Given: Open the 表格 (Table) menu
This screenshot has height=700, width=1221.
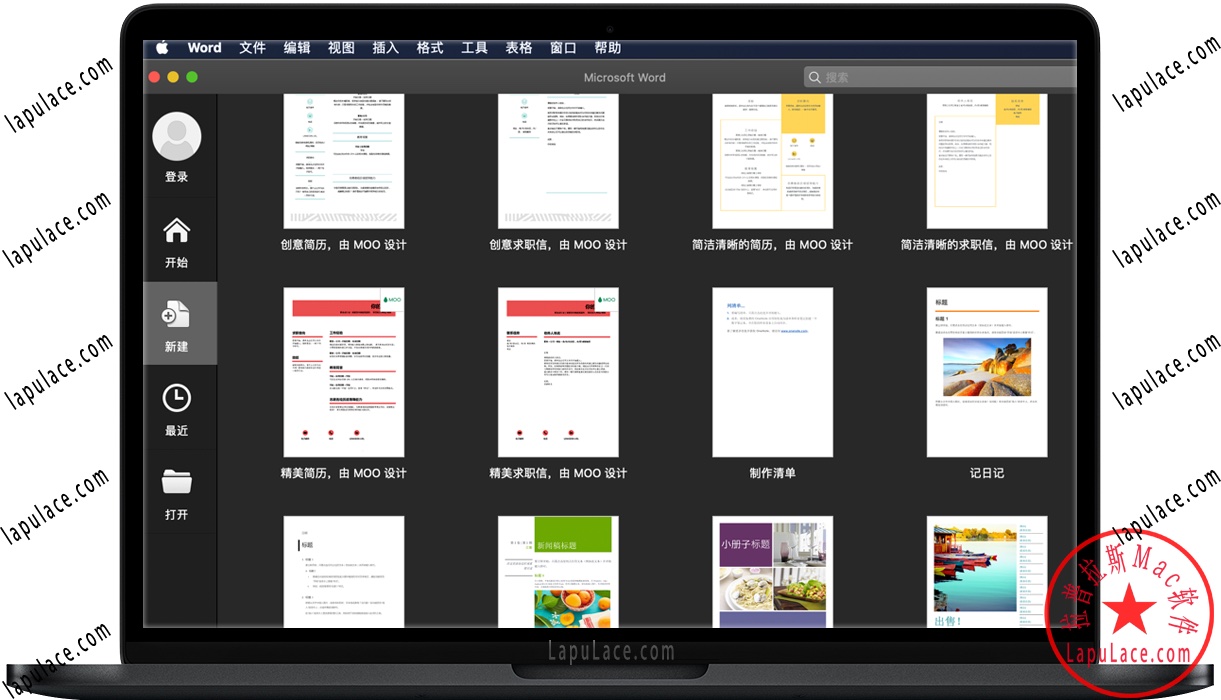Looking at the screenshot, I should 519,47.
